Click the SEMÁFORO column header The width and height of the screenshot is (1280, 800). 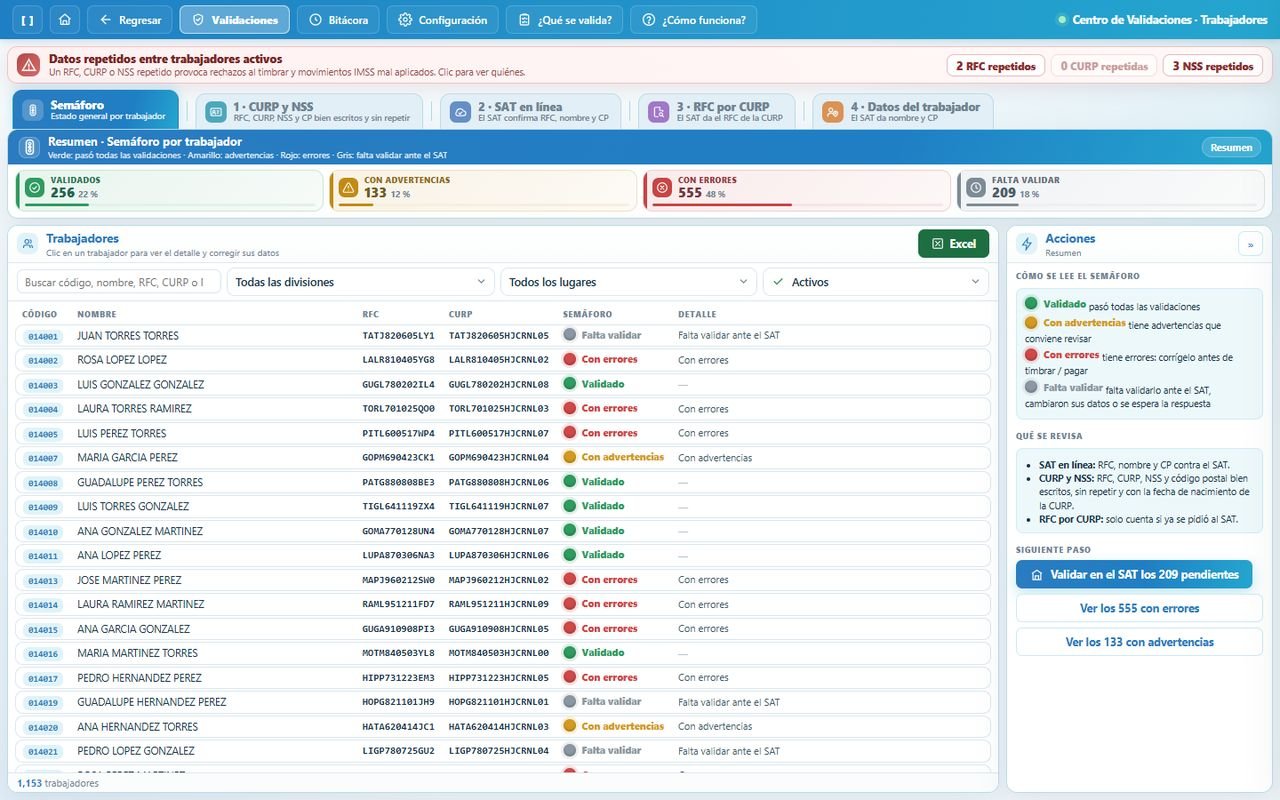pyautogui.click(x=587, y=314)
